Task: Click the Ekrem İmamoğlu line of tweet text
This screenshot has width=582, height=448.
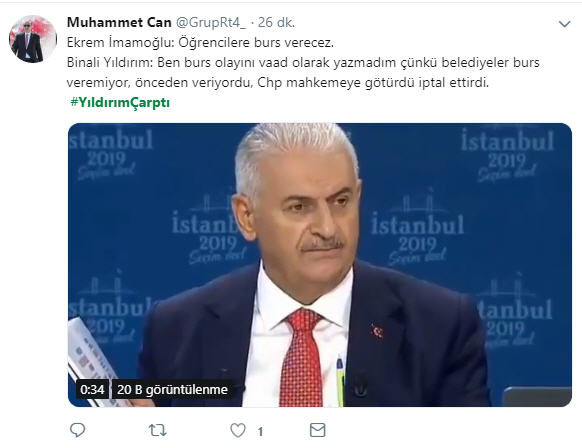Action: point(200,43)
